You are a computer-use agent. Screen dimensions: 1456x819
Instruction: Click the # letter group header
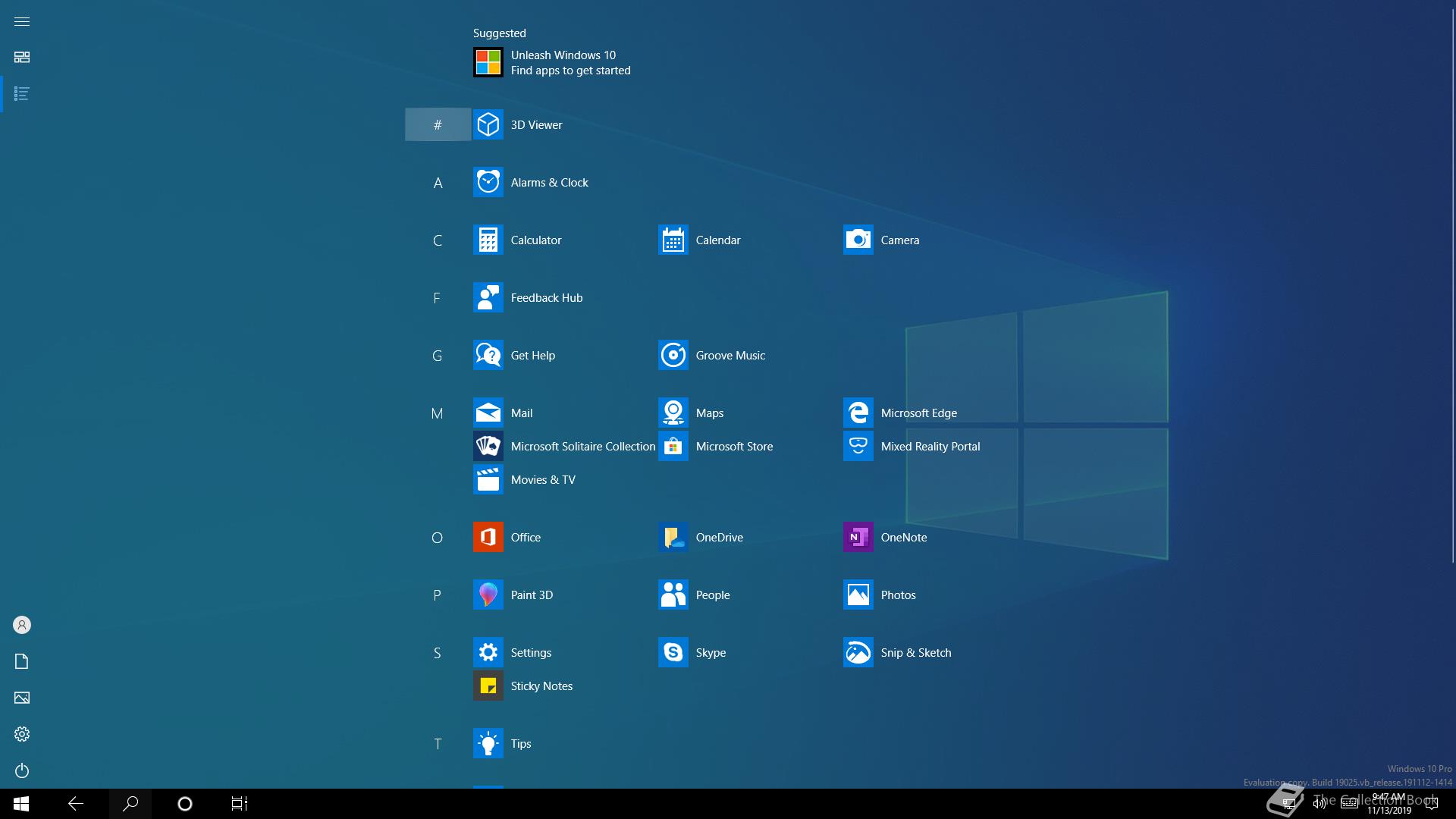point(438,124)
